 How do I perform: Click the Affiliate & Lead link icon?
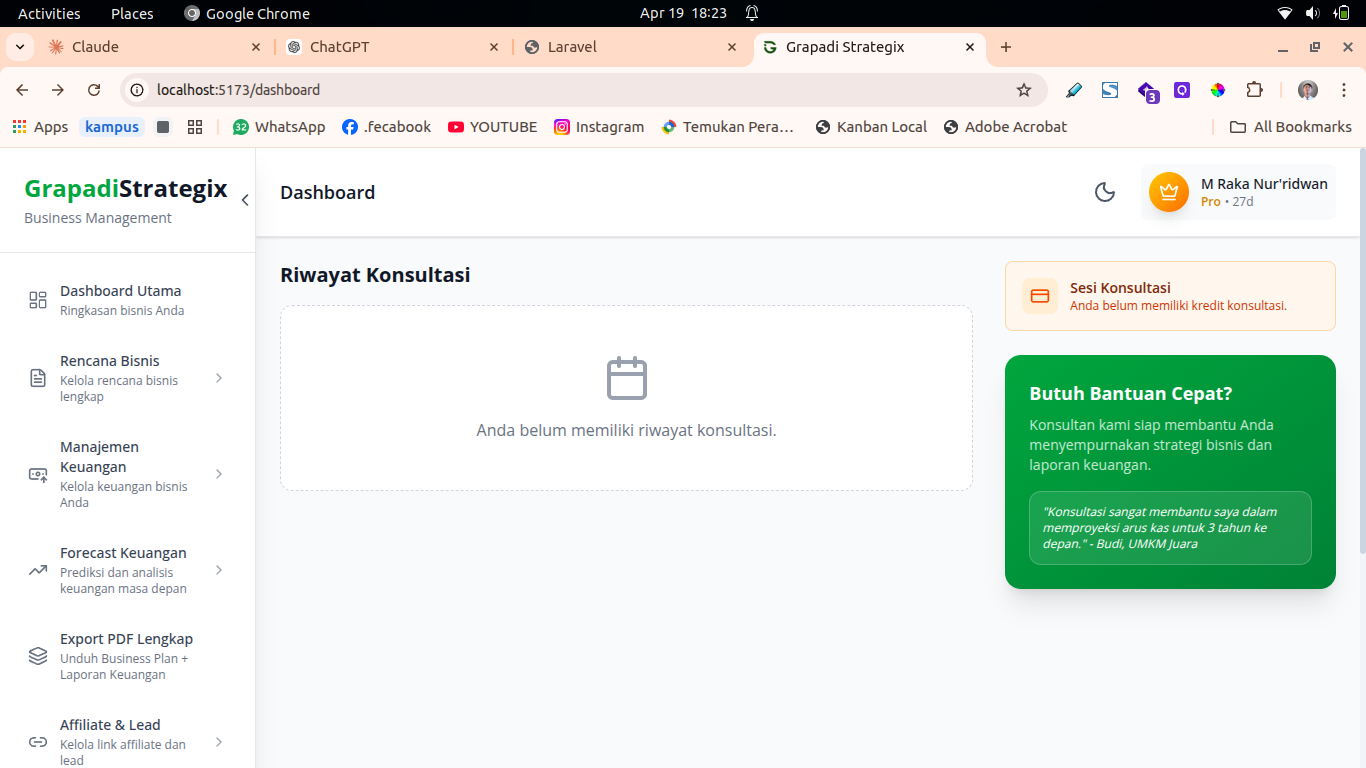click(38, 742)
